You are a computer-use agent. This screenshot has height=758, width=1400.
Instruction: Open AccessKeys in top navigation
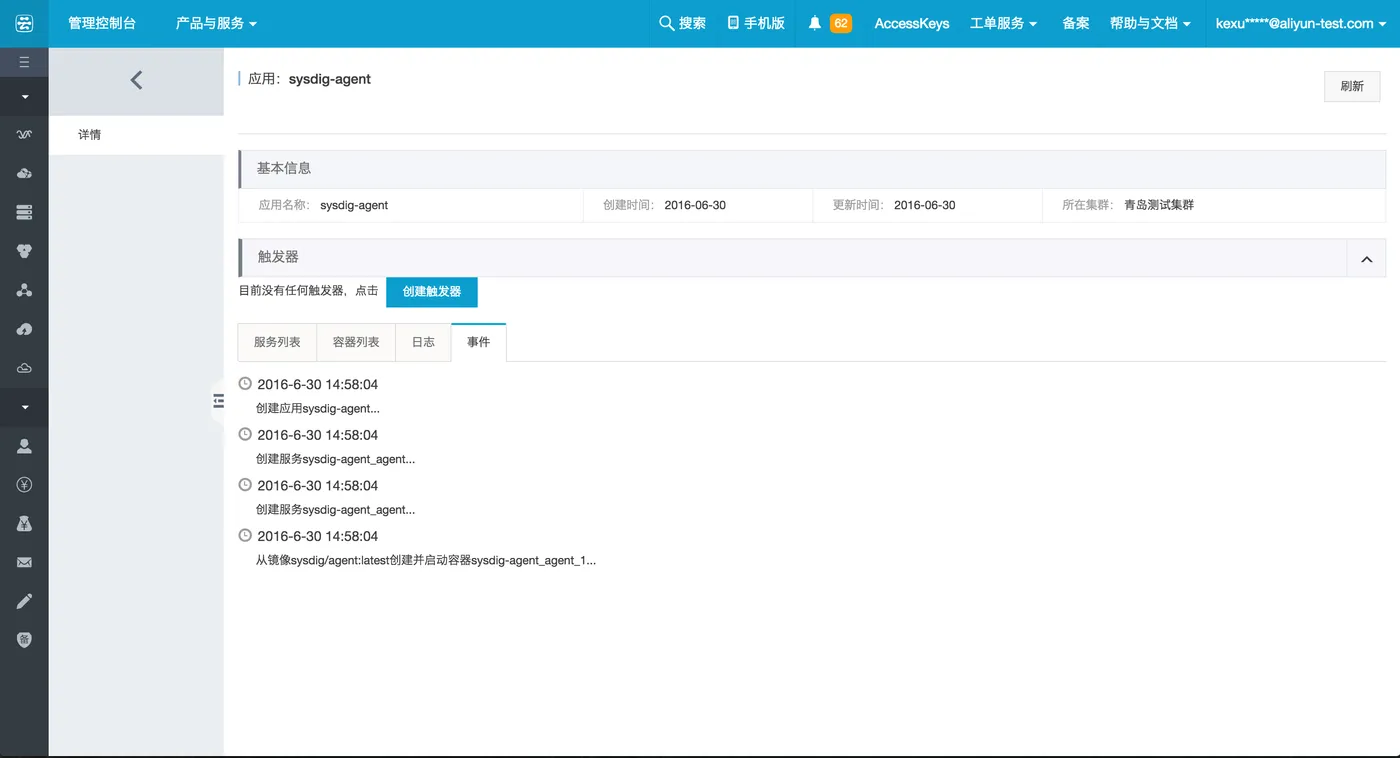tap(912, 23)
